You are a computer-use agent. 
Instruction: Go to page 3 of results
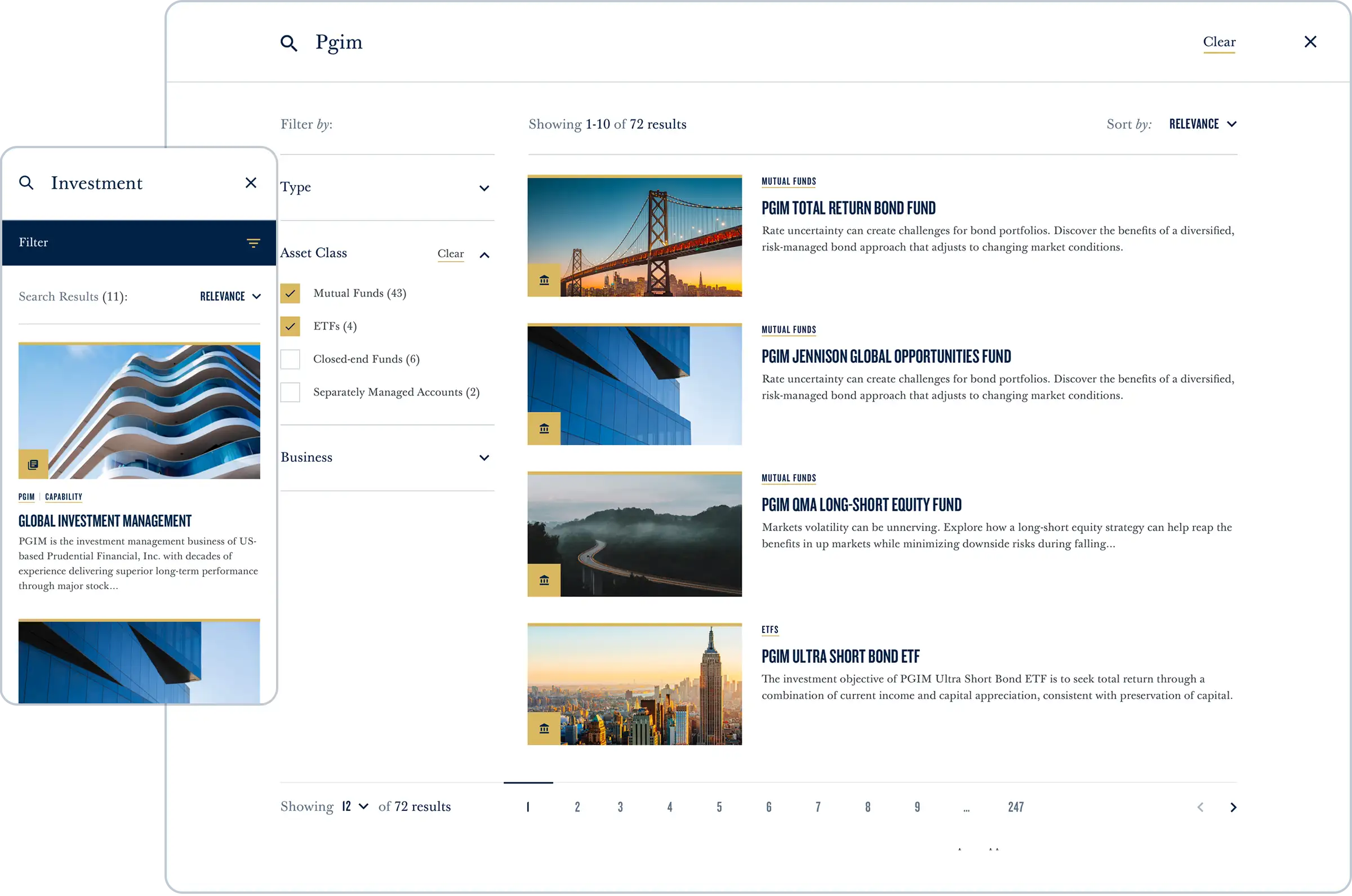point(621,808)
